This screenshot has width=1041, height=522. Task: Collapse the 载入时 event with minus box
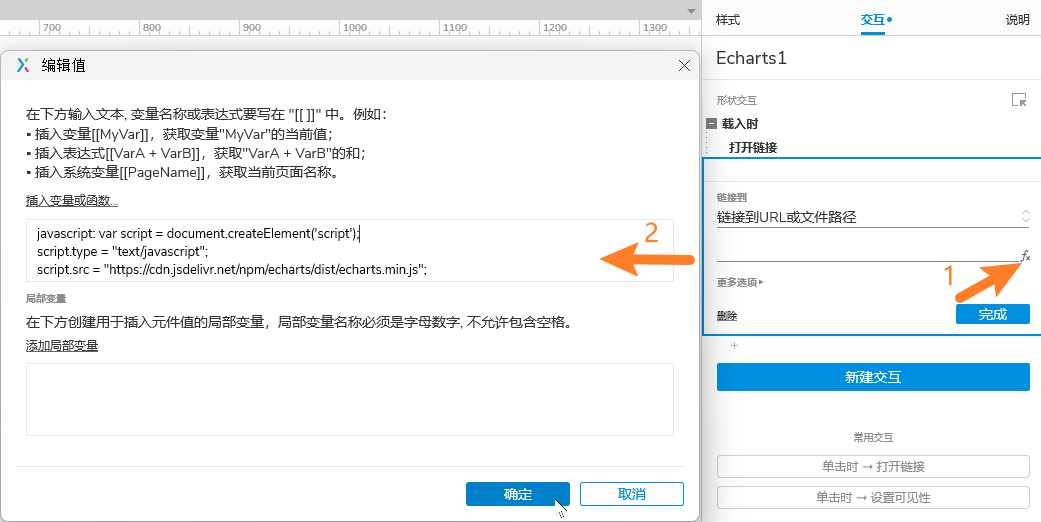[x=712, y=124]
